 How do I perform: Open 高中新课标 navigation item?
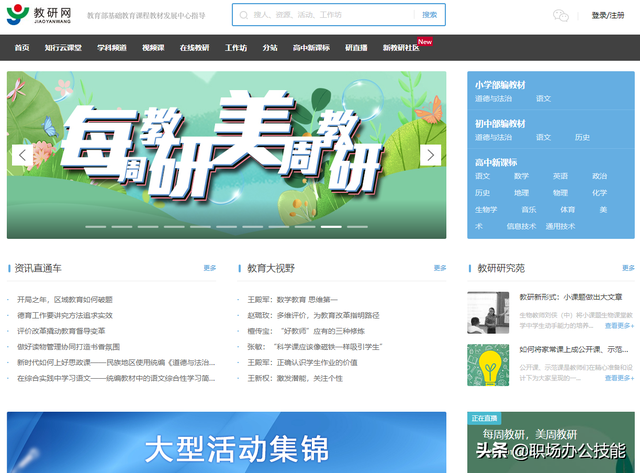tap(311, 48)
